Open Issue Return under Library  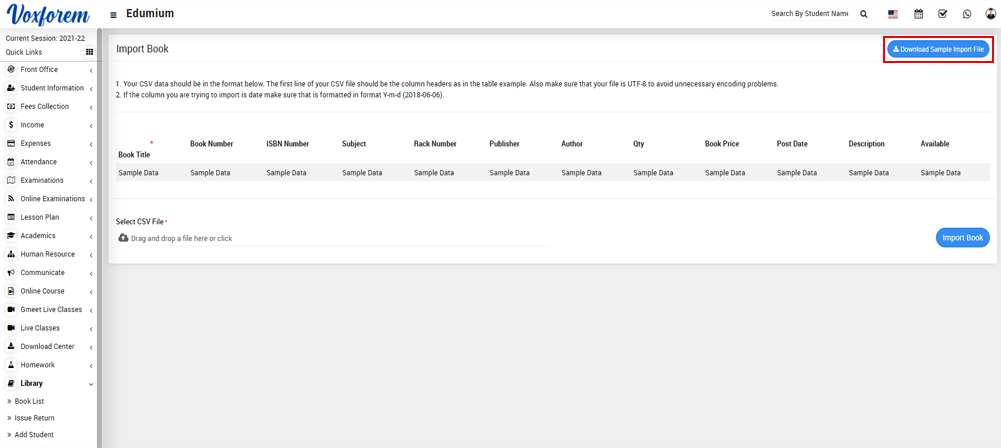[34, 418]
